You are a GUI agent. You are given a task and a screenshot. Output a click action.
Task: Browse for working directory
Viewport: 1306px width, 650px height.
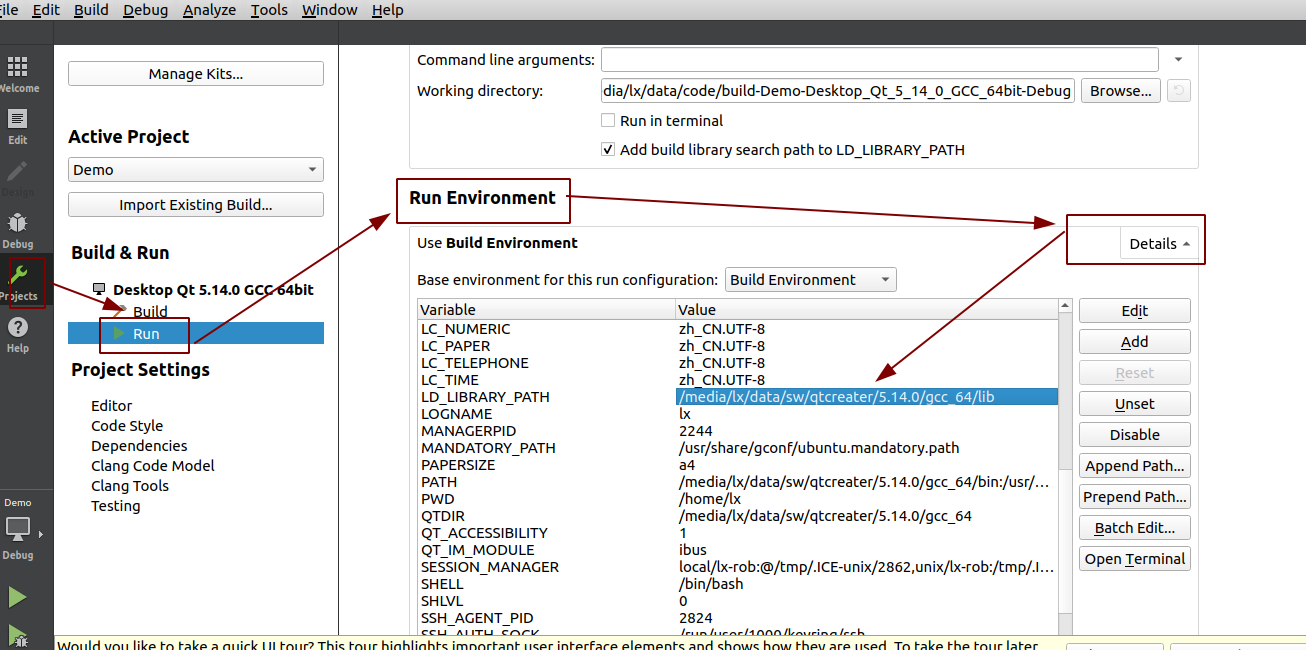point(1120,91)
